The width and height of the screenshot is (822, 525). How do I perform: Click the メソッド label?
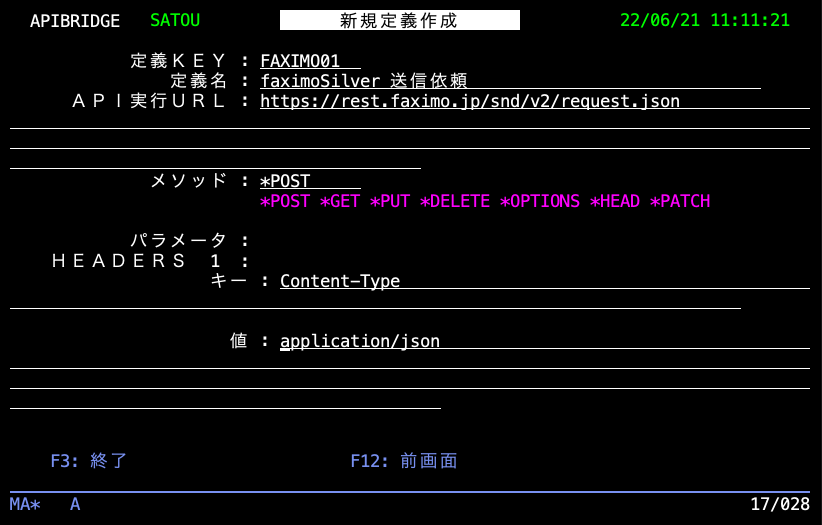(x=189, y=181)
